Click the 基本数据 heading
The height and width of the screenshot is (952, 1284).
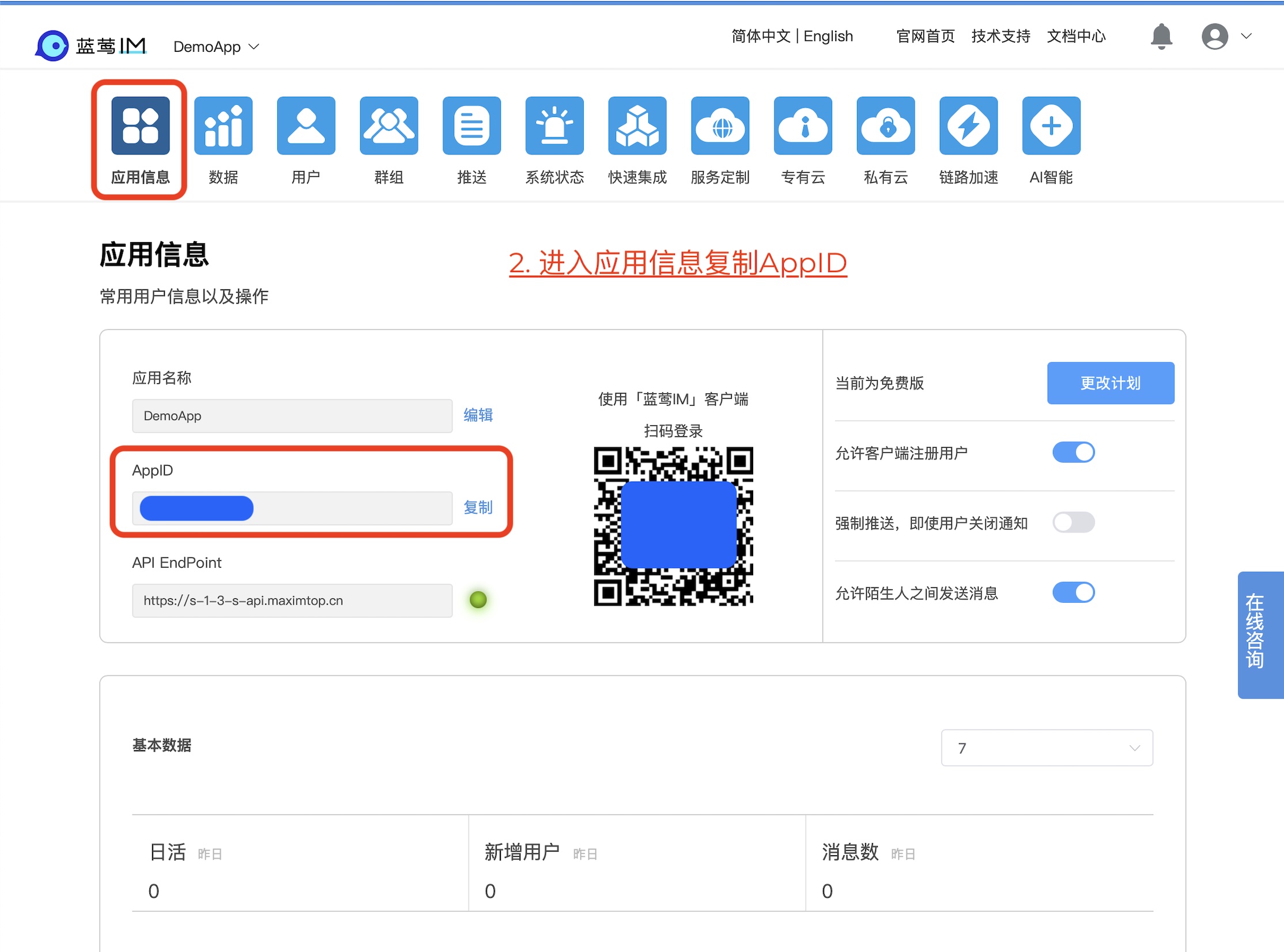tap(162, 745)
